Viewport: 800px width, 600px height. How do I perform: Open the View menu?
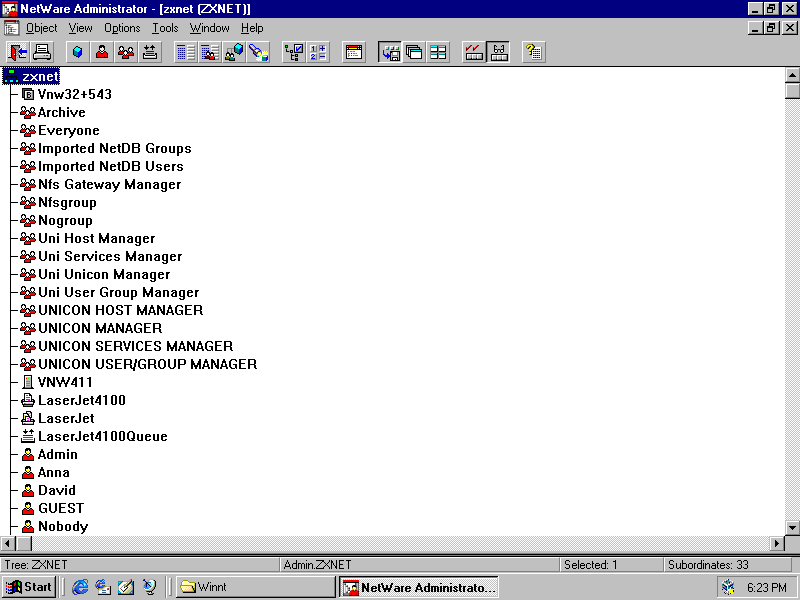[x=81, y=28]
